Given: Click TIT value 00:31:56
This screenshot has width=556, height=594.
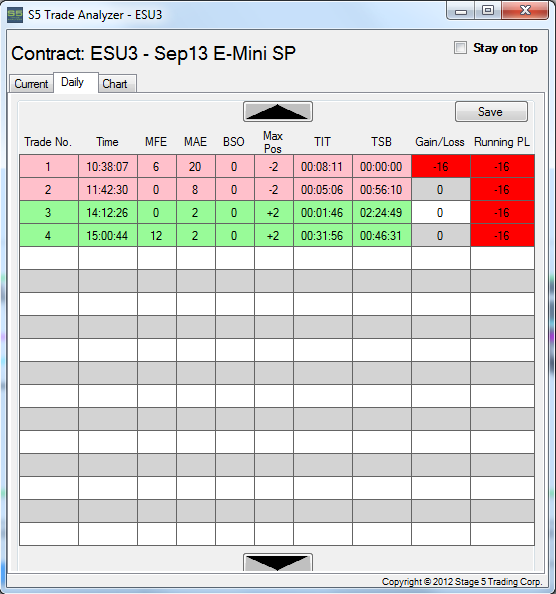Looking at the screenshot, I should (x=323, y=236).
